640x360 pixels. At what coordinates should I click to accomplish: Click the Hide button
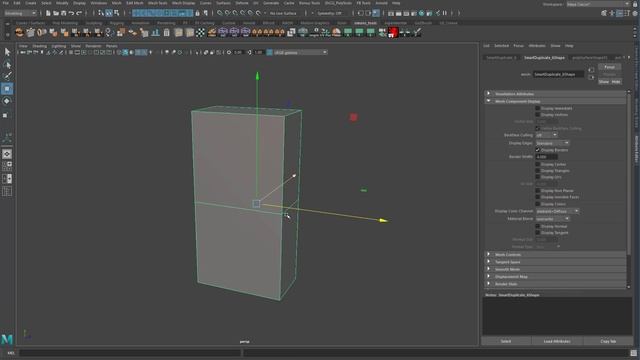point(616,82)
